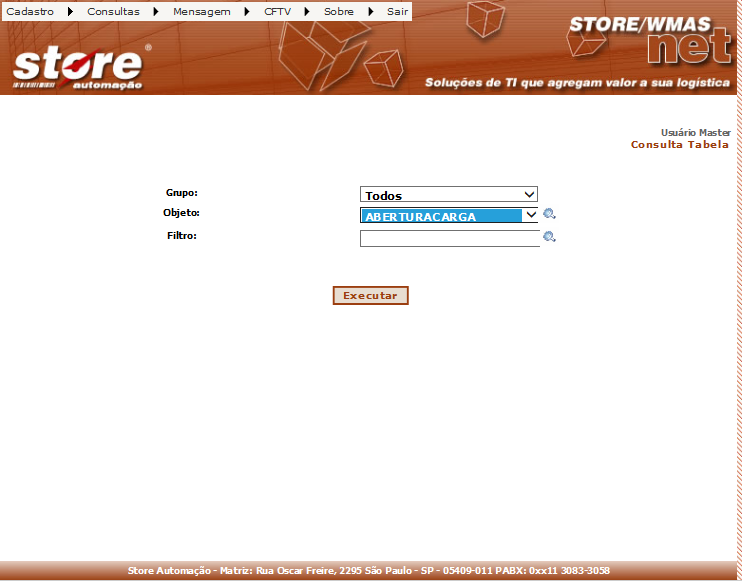This screenshot has height=581, width=742.
Task: Click the arrow between Cadastro and Consultas
Action: pos(70,12)
